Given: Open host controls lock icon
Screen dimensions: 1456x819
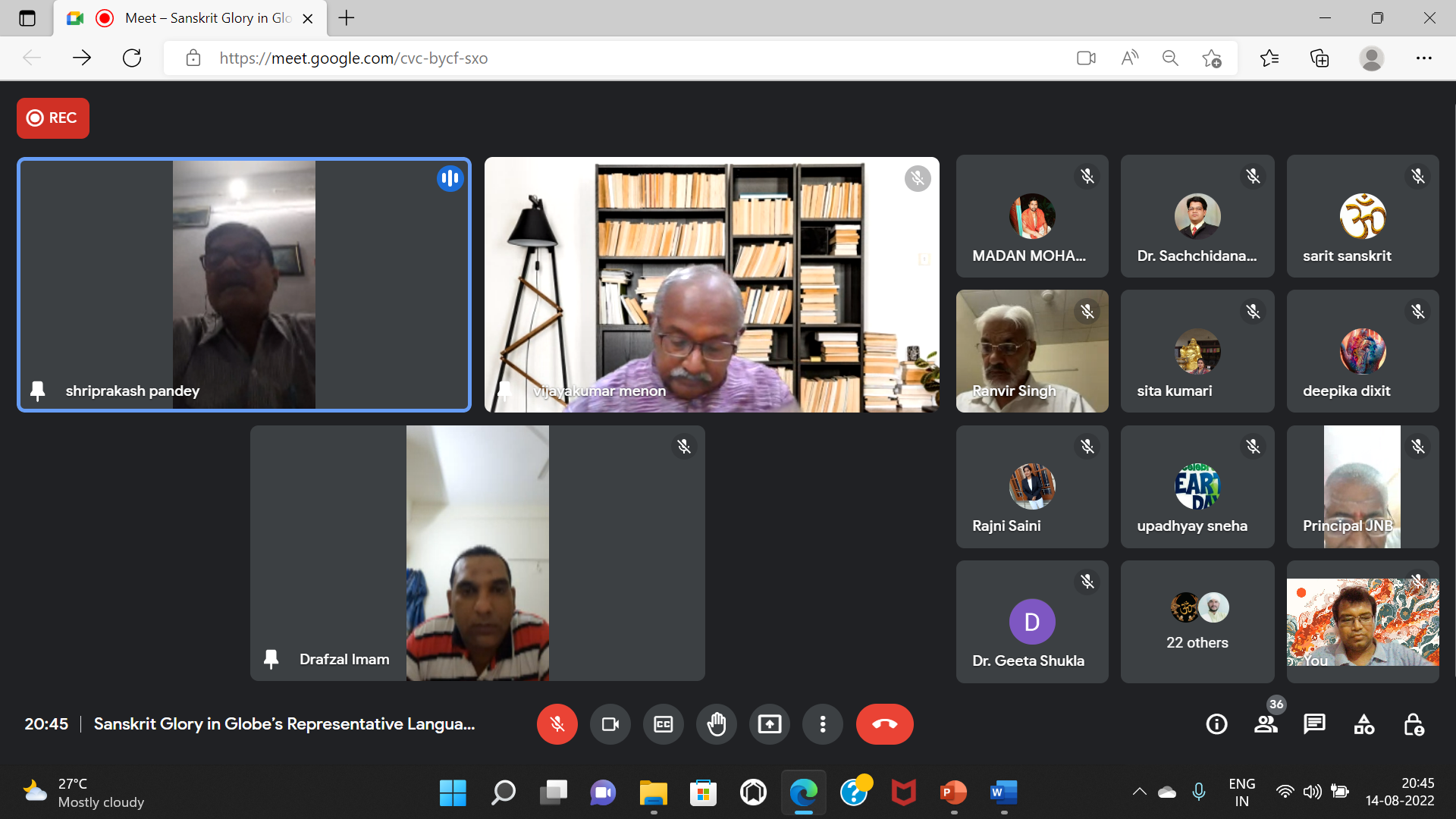Looking at the screenshot, I should point(1413,724).
